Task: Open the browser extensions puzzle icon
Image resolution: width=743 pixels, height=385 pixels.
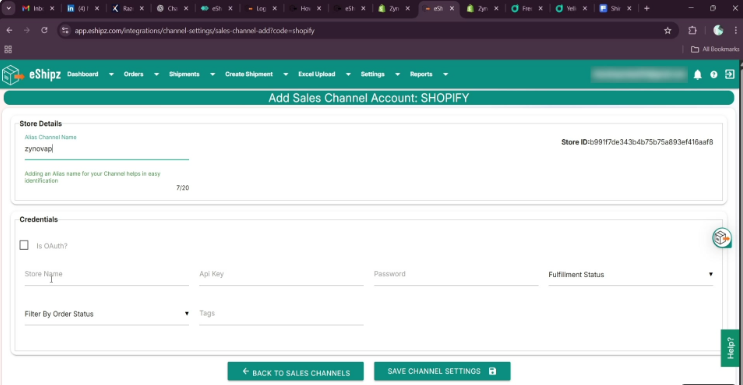Action: tap(692, 31)
